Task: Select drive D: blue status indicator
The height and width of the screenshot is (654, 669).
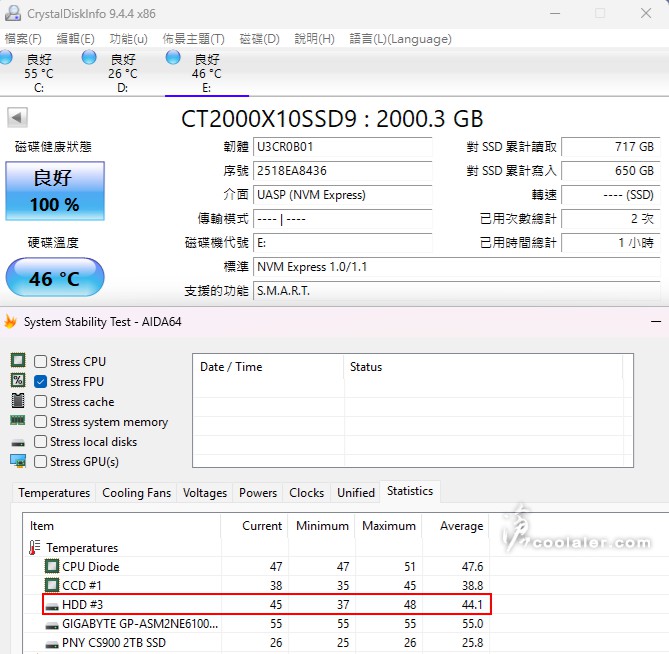Action: point(89,57)
